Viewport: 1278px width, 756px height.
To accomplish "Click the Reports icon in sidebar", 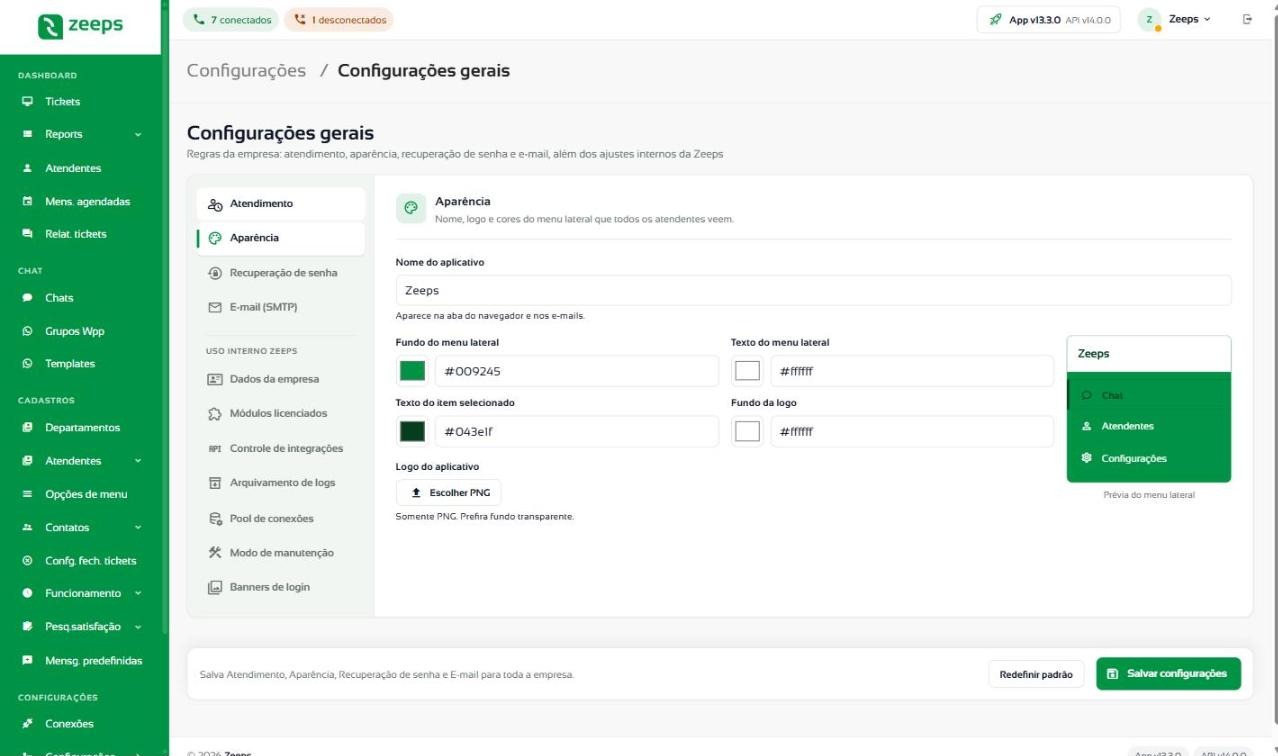I will (x=27, y=134).
